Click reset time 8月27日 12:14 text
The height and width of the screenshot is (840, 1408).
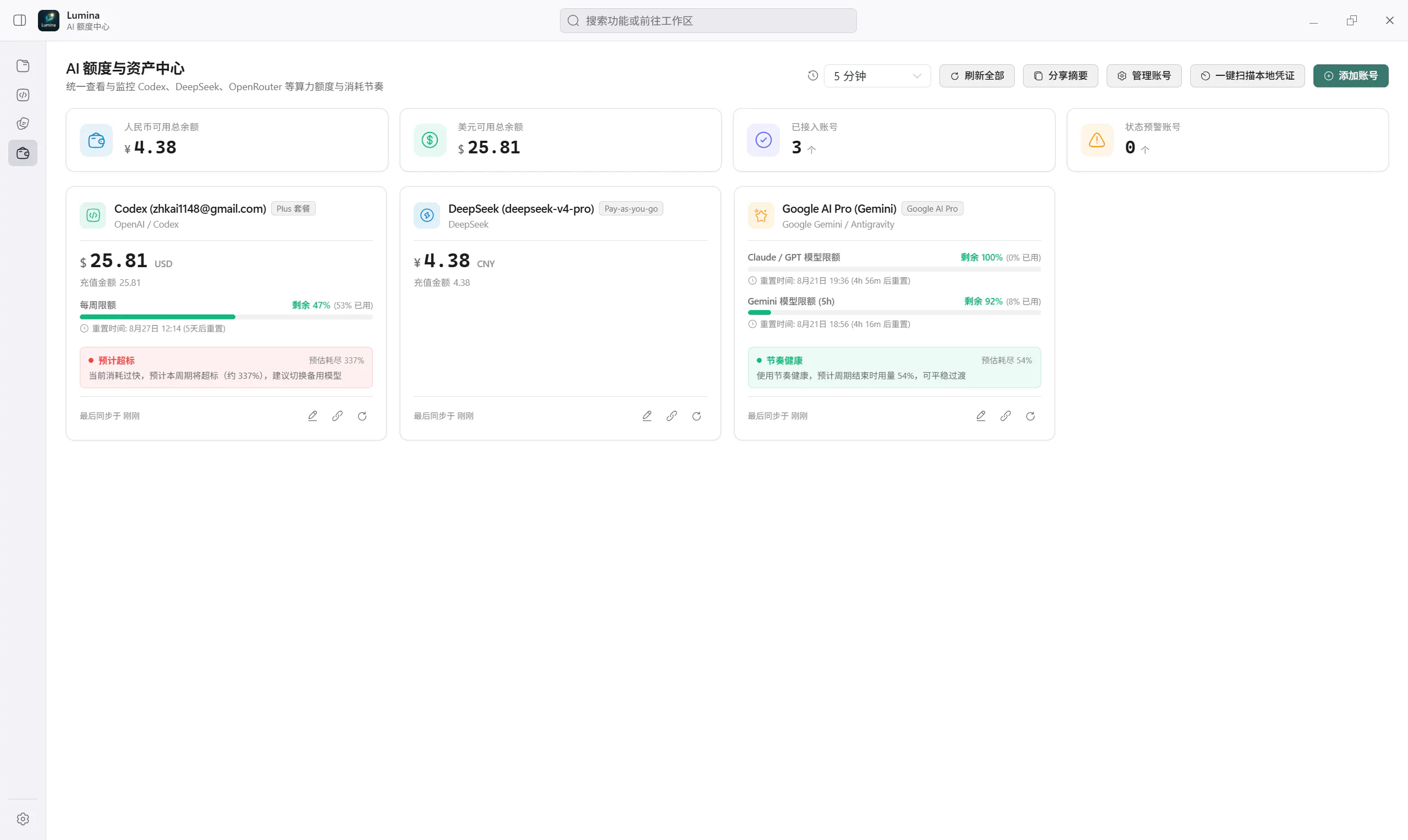[158, 328]
